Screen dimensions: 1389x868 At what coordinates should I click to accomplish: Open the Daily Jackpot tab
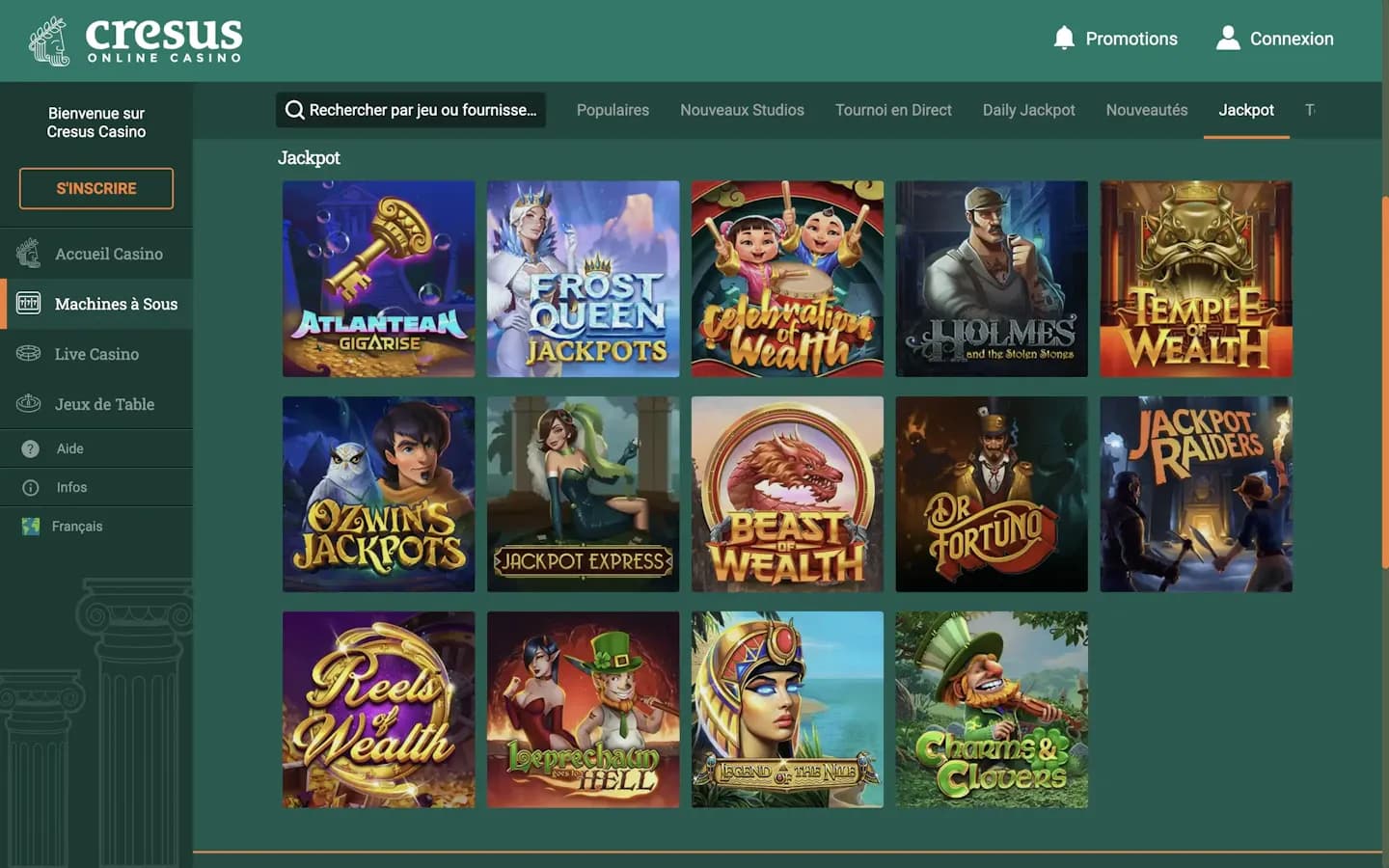[x=1028, y=110]
